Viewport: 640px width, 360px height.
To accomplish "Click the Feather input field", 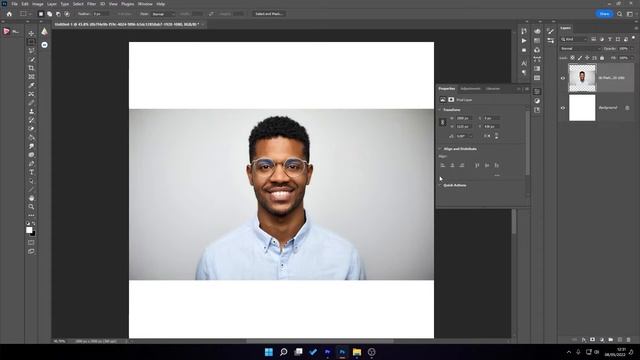I will (x=100, y=14).
